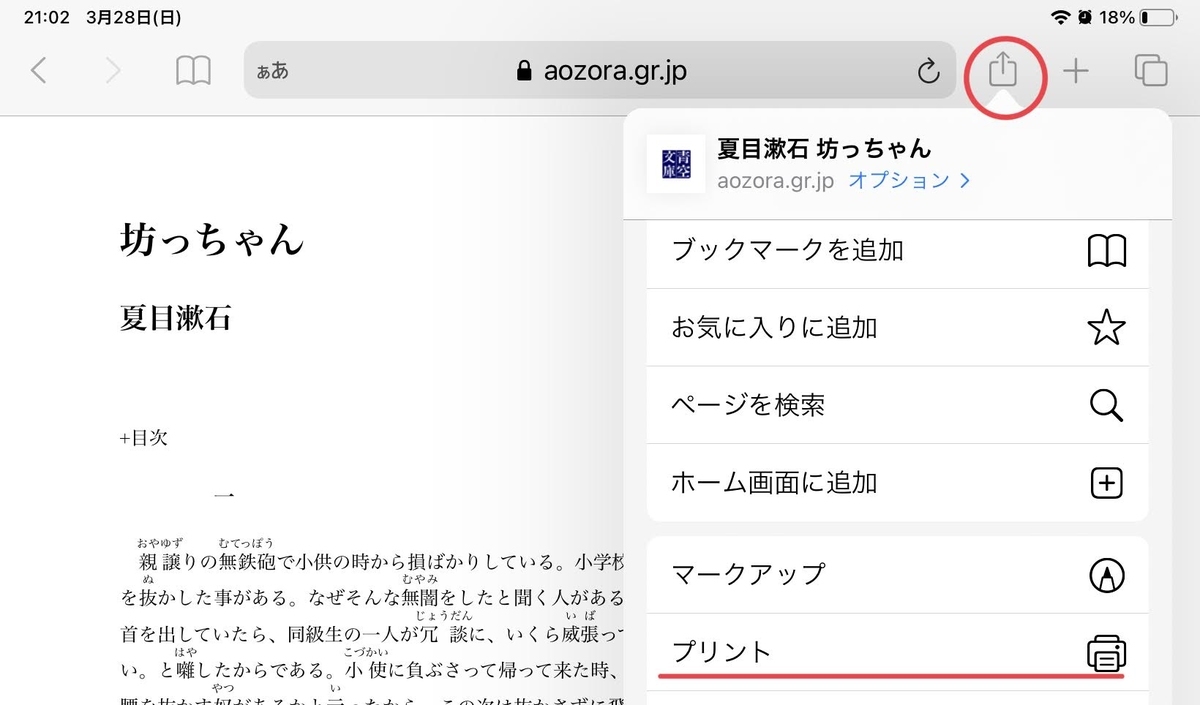Tap the star icon beside お気に入りに追加

coord(1106,327)
